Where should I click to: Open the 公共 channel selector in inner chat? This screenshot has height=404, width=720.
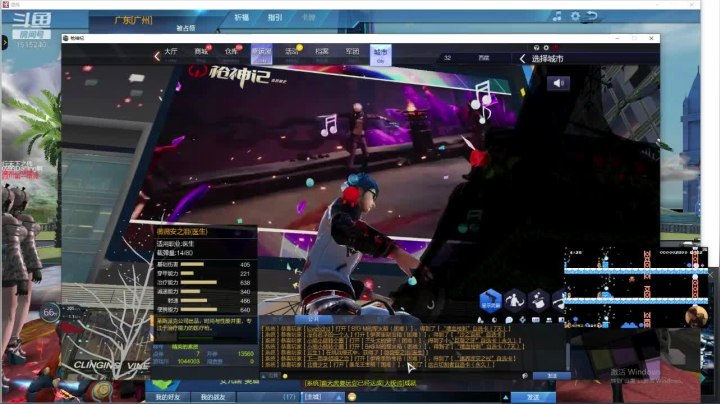(x=270, y=376)
